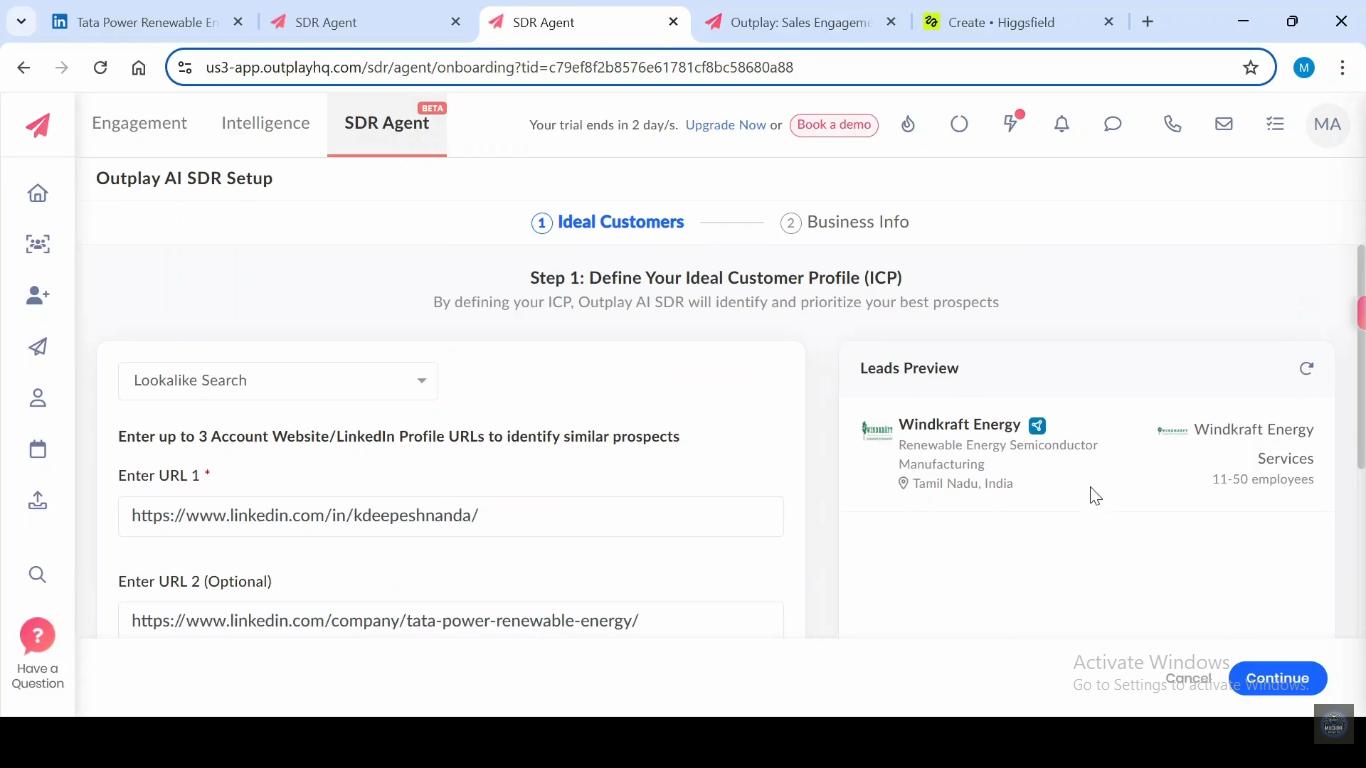Click the add prospect sidebar icon
This screenshot has width=1366, height=768.
coord(38,295)
